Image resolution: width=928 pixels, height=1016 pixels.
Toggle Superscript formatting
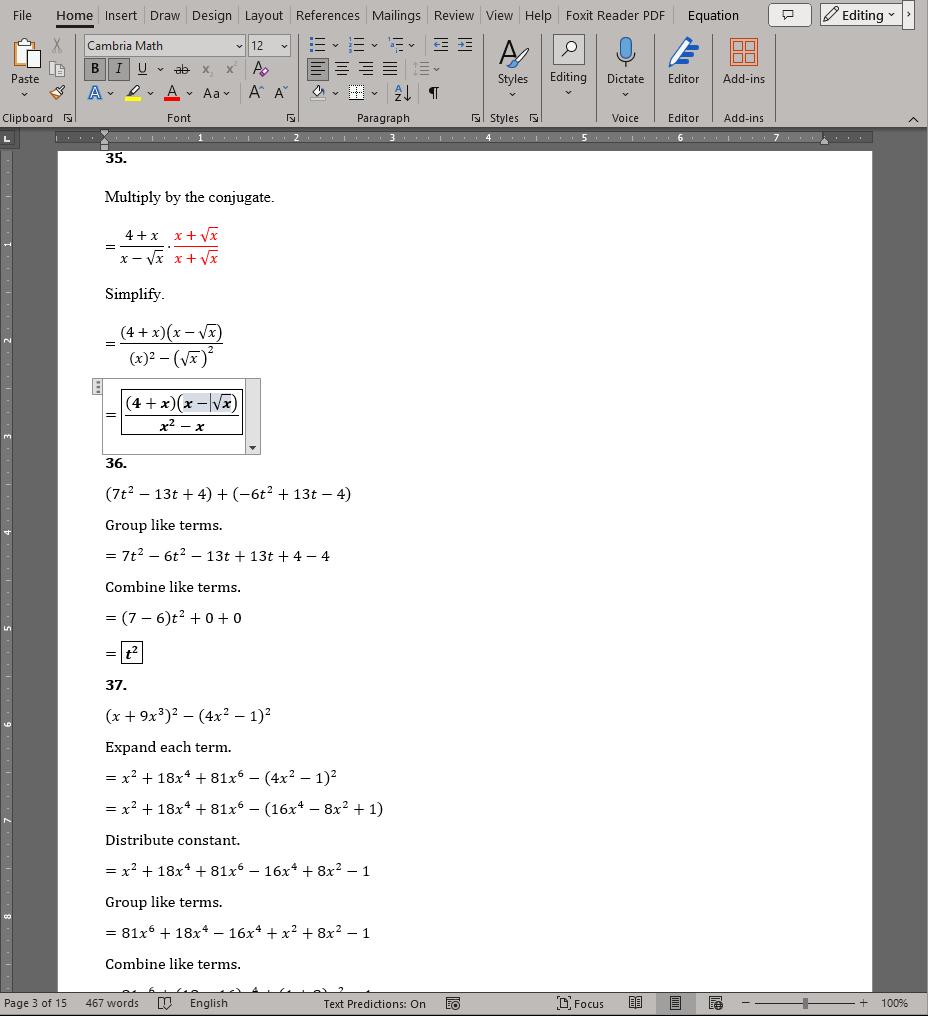tap(231, 69)
